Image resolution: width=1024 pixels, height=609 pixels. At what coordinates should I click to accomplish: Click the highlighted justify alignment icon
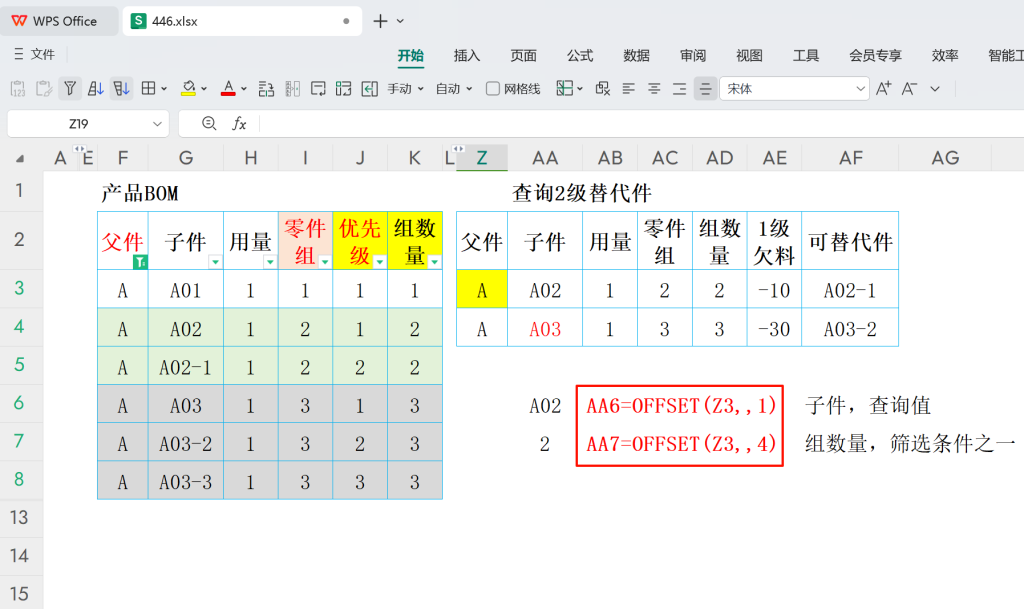[705, 89]
